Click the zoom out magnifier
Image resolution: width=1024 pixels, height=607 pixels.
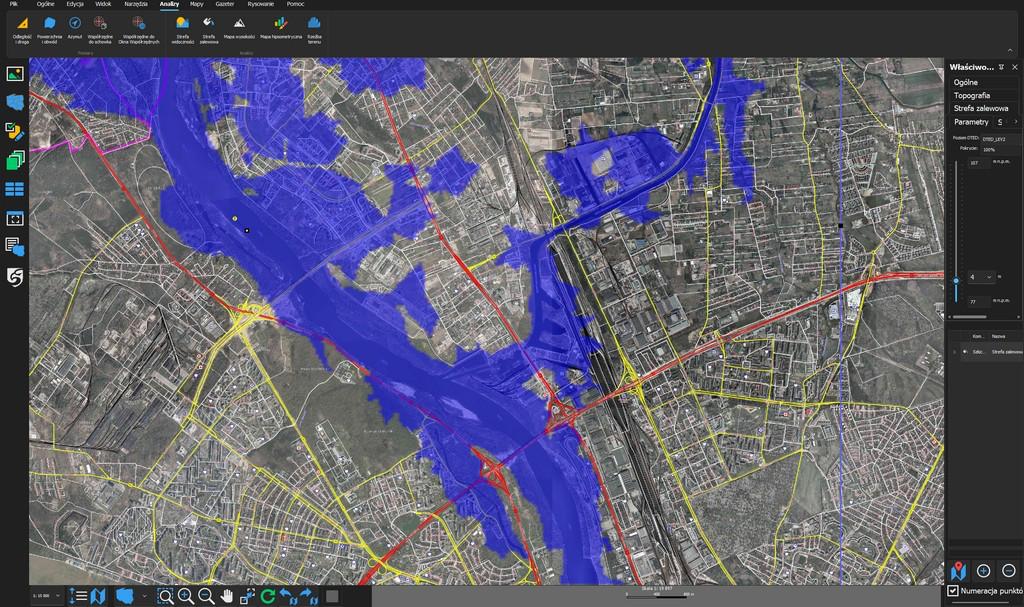pyautogui.click(x=206, y=596)
